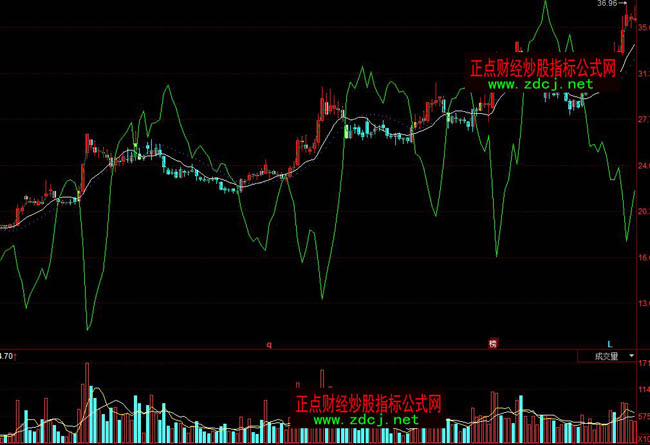Click the 35 price axis label
The height and width of the screenshot is (445, 650).
point(642,29)
